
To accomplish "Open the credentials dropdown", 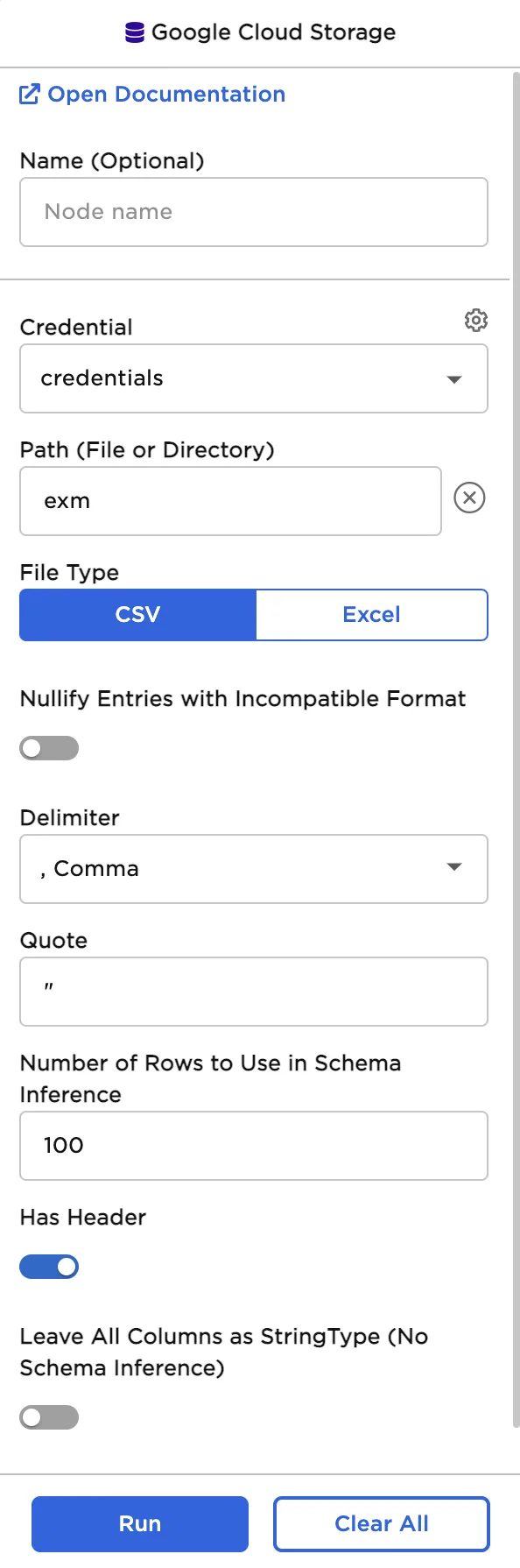I will pyautogui.click(x=254, y=378).
